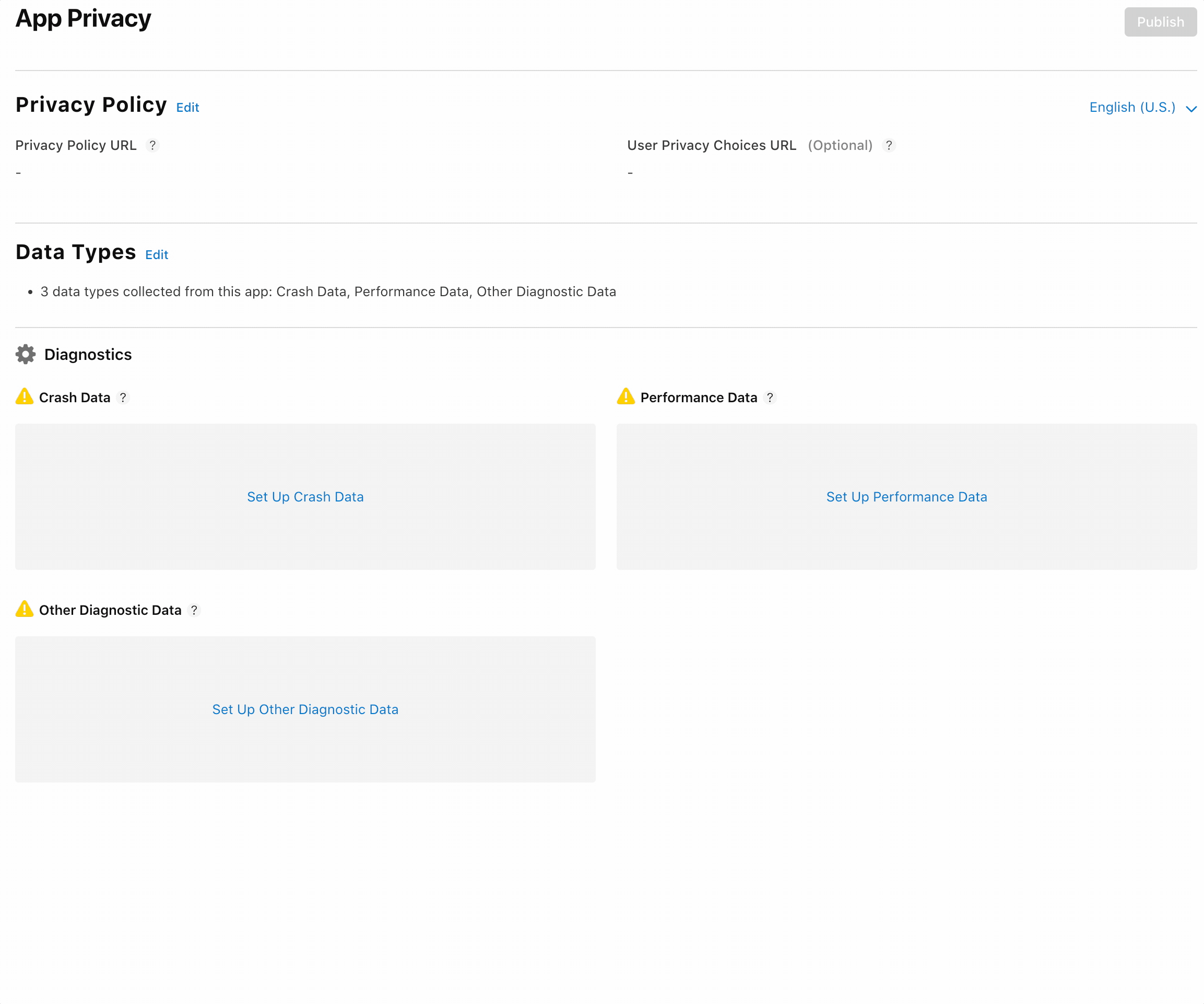This screenshot has height=1004, width=1204.
Task: Click the Performance Data help question mark
Action: tap(770, 398)
